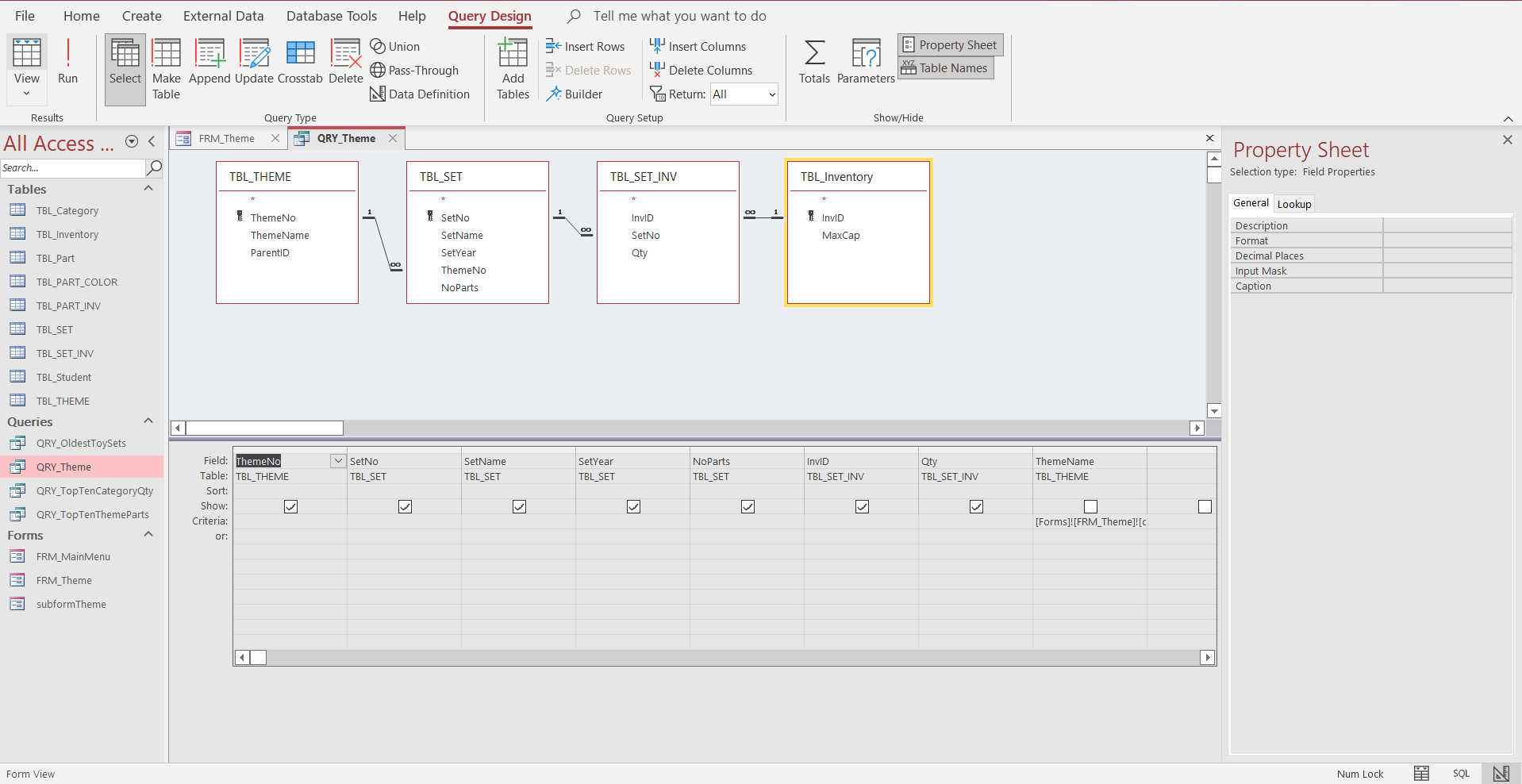Screen dimensions: 1522x784
Task: Collapse the Tables section in navigation pane
Action: coord(148,188)
